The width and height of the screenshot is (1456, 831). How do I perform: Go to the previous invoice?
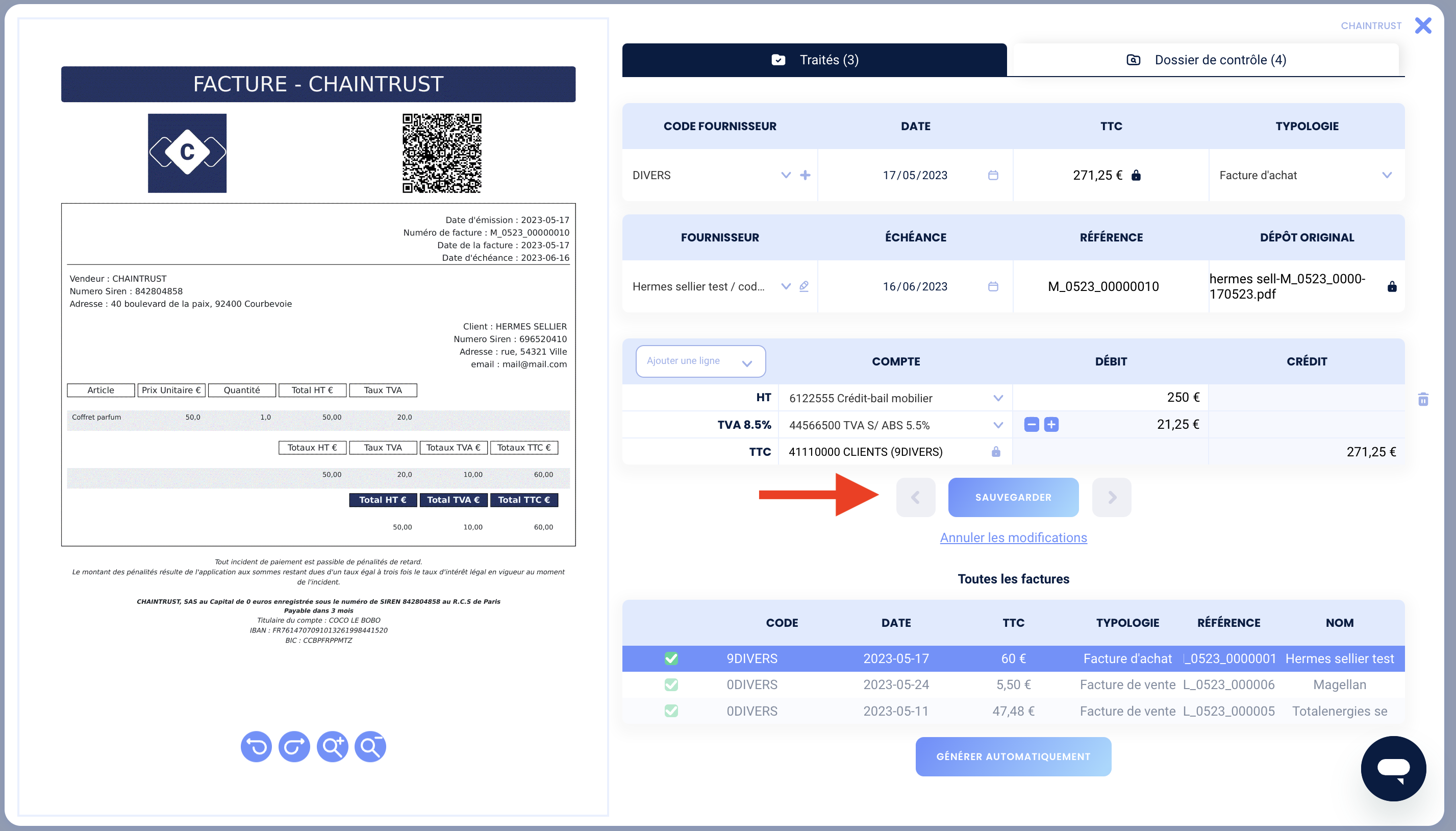(915, 497)
